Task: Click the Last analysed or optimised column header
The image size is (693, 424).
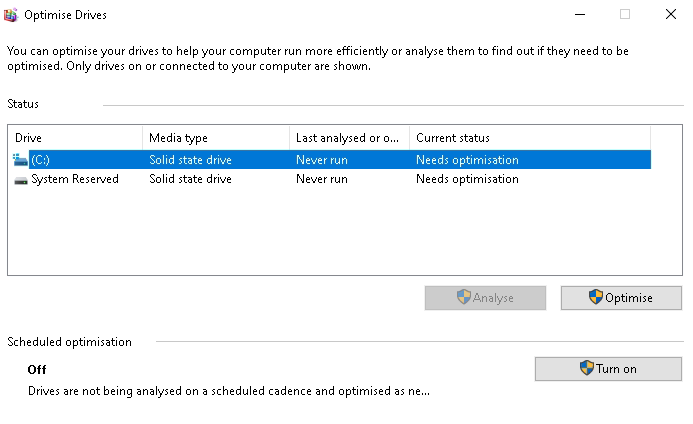Action: (x=349, y=138)
